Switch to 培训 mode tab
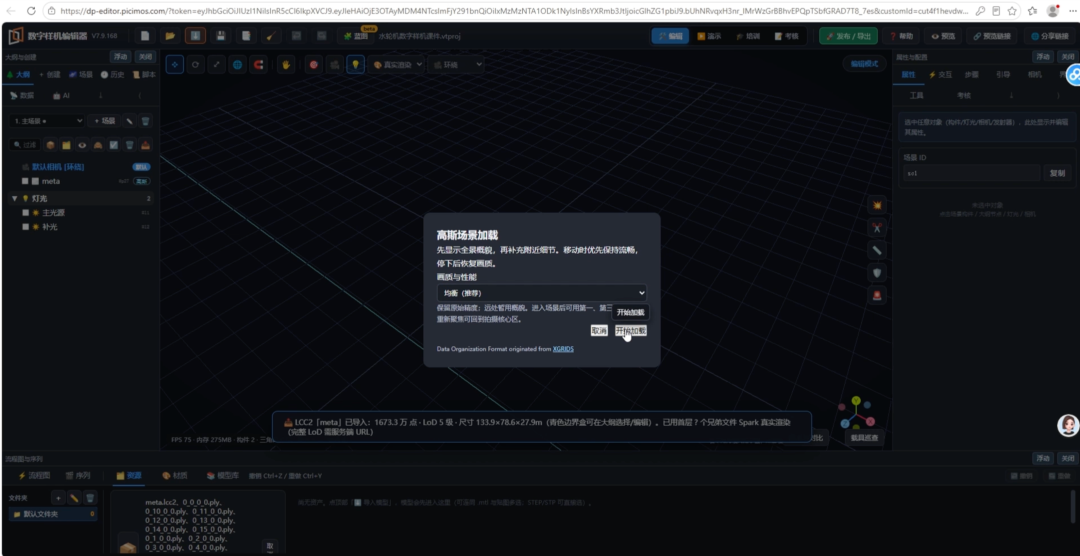The width and height of the screenshot is (1080, 556). (x=748, y=36)
